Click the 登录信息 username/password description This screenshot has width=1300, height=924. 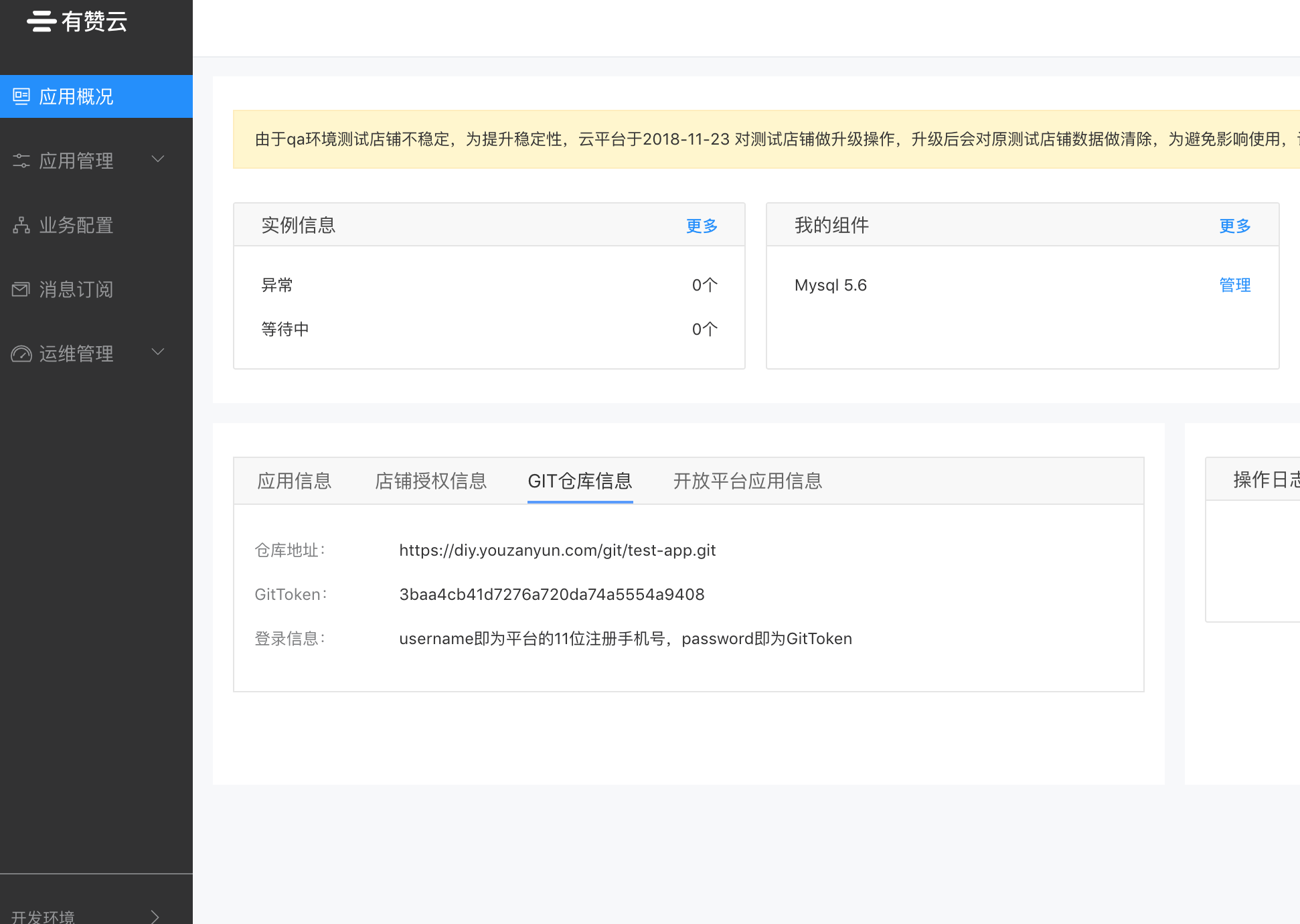[x=625, y=639]
